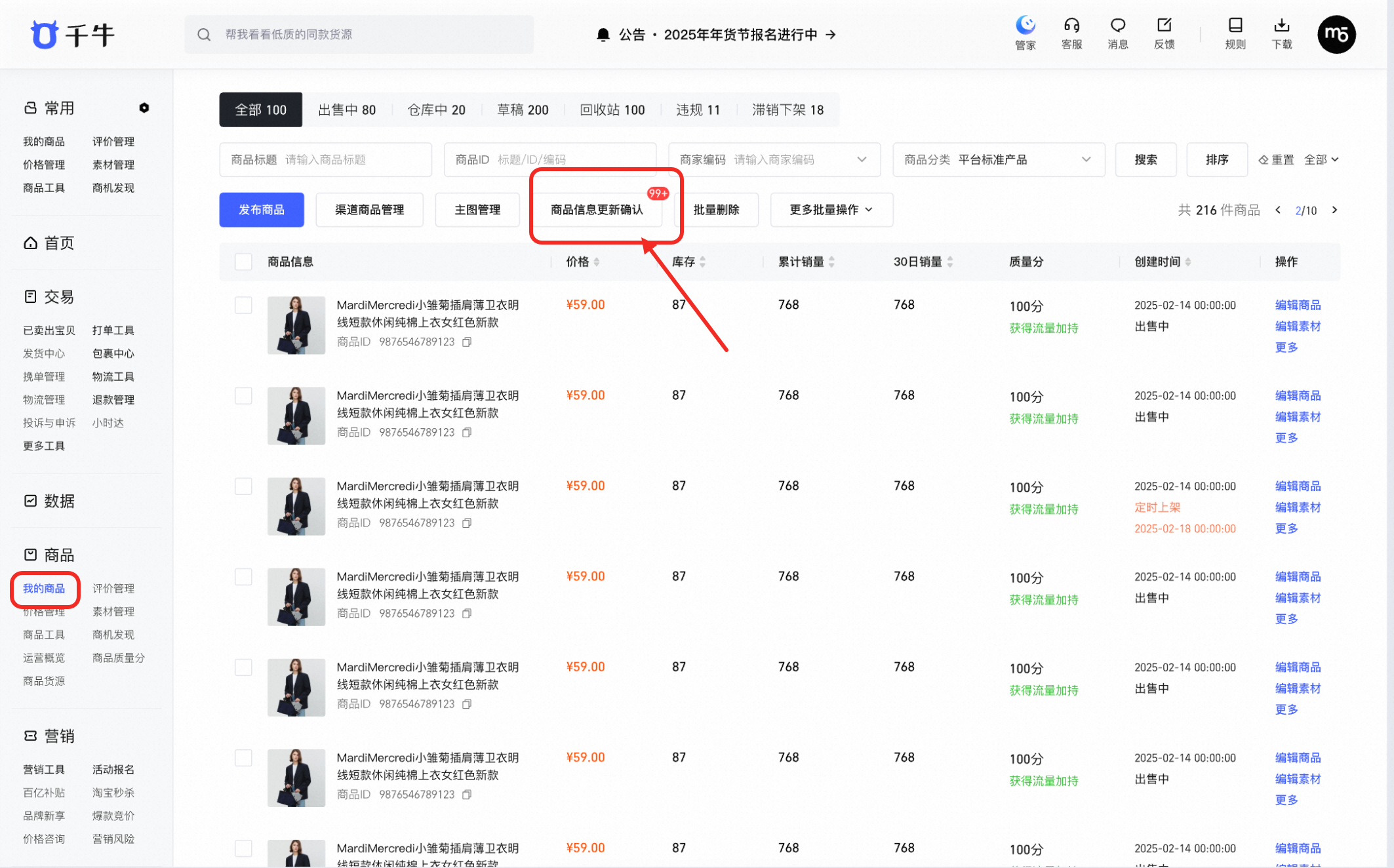The height and width of the screenshot is (868, 1394).
Task: Open 规则 rules icon
Action: click(x=1235, y=26)
